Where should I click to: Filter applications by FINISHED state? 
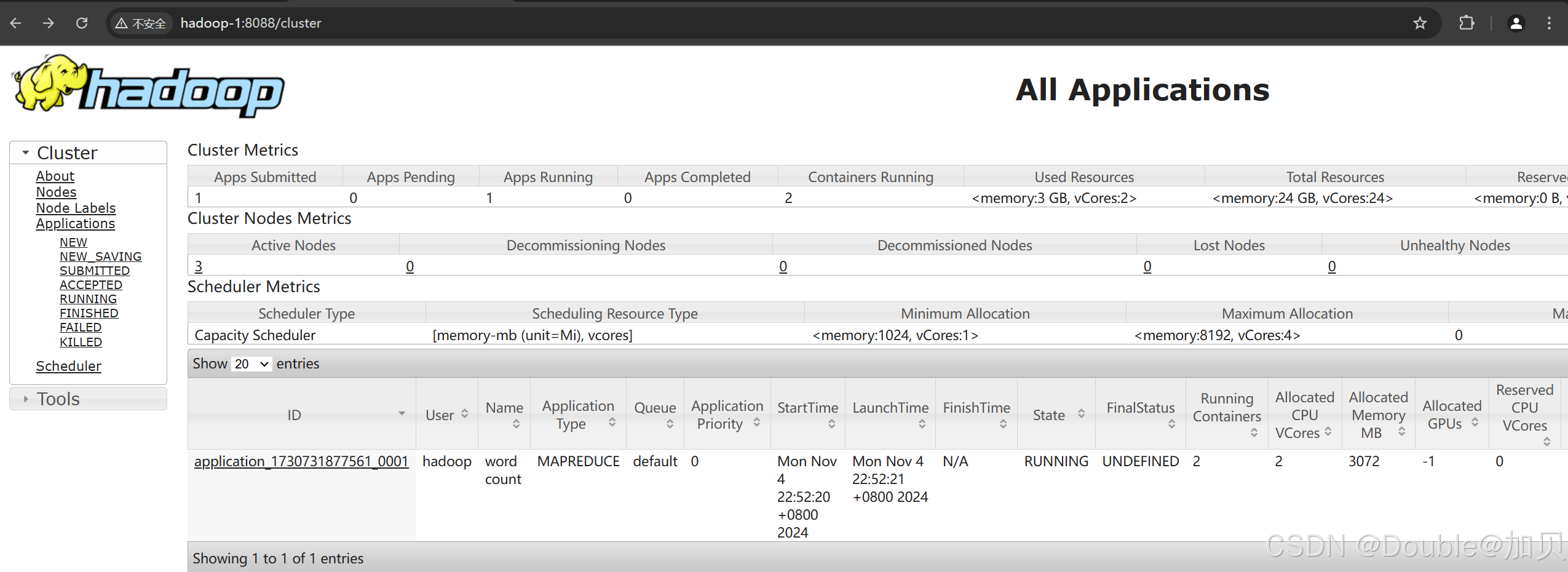tap(89, 313)
